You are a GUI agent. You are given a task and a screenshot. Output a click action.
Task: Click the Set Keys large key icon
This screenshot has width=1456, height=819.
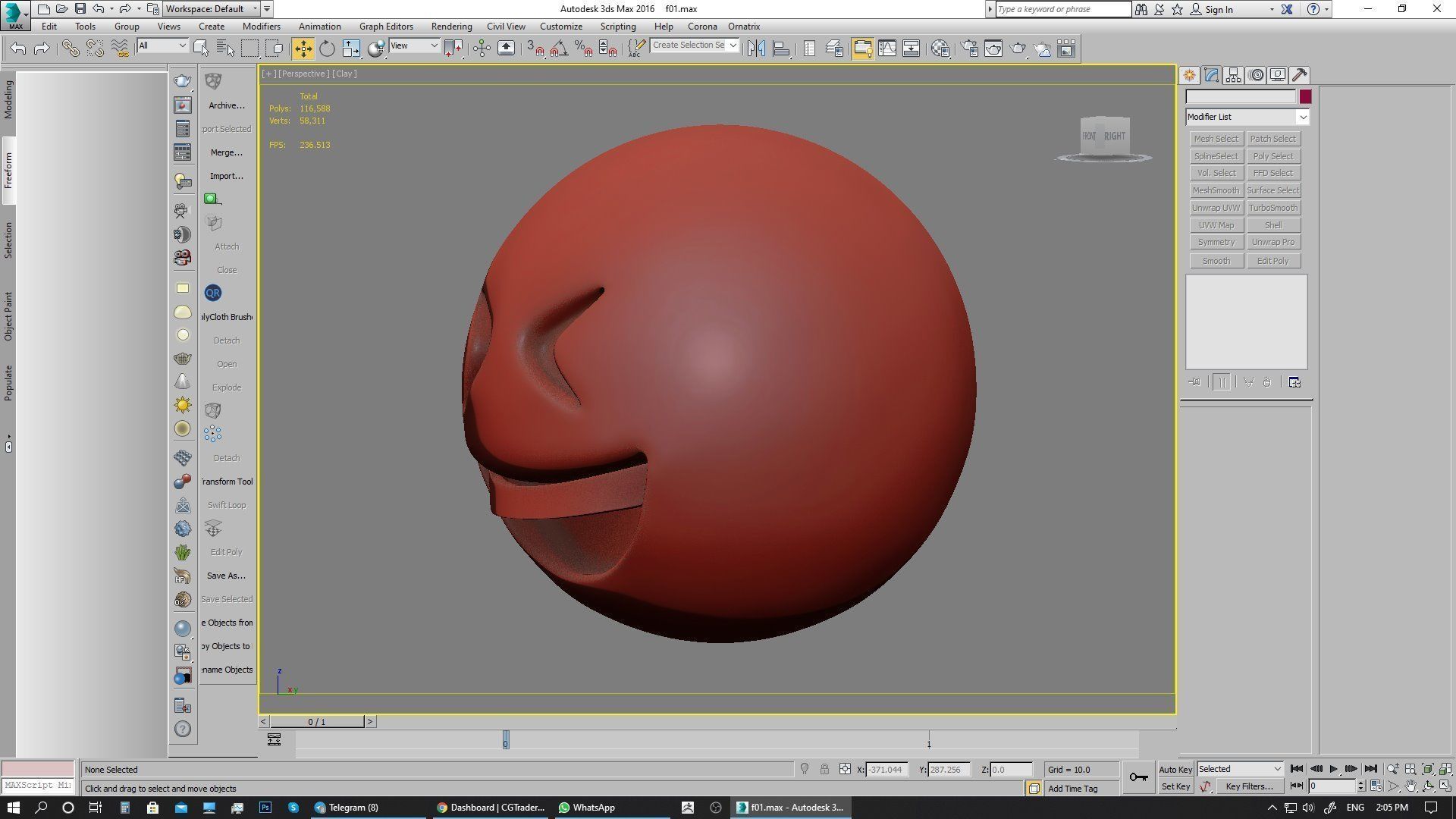[x=1138, y=777]
